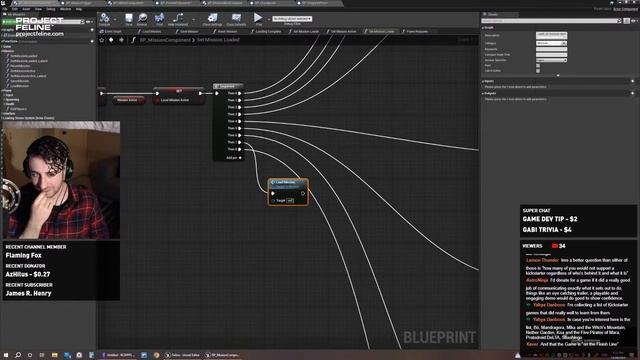Screen dimensions: 640x360
Task: Switch to the Reset Mission graph tab
Action: (x=227, y=31)
